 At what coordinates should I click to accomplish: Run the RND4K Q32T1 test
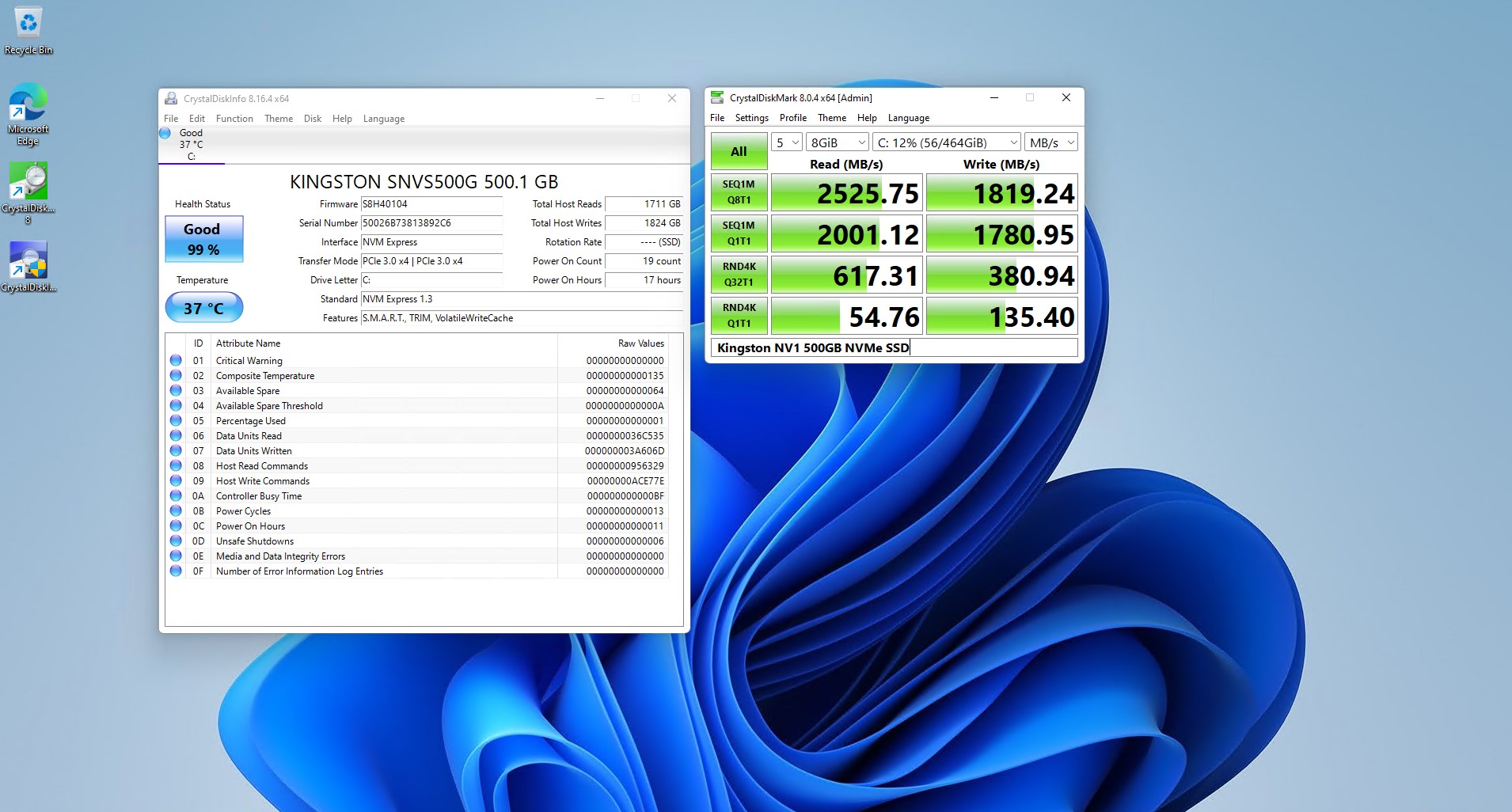click(739, 275)
